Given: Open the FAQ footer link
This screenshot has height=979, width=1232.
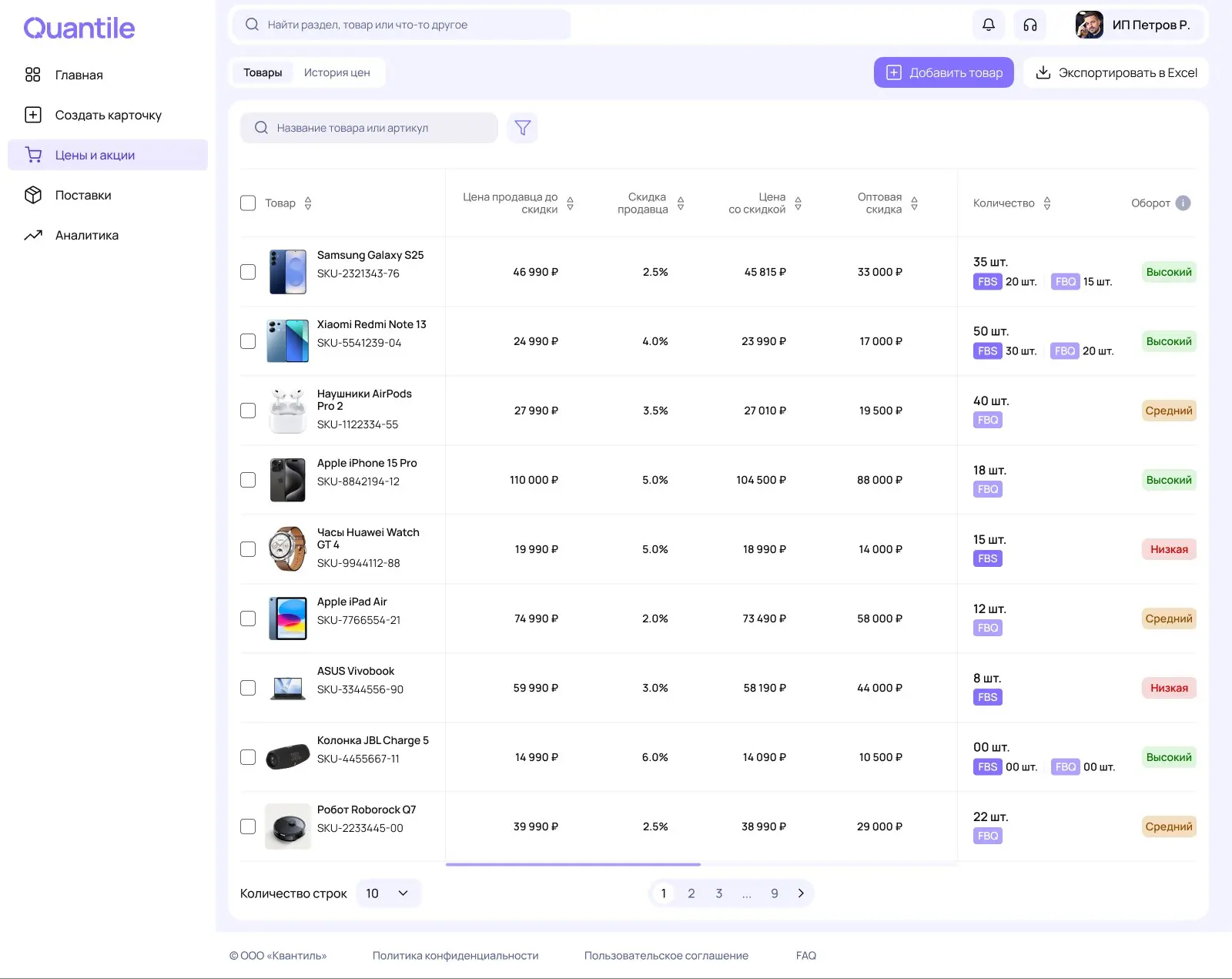Looking at the screenshot, I should click(x=806, y=956).
